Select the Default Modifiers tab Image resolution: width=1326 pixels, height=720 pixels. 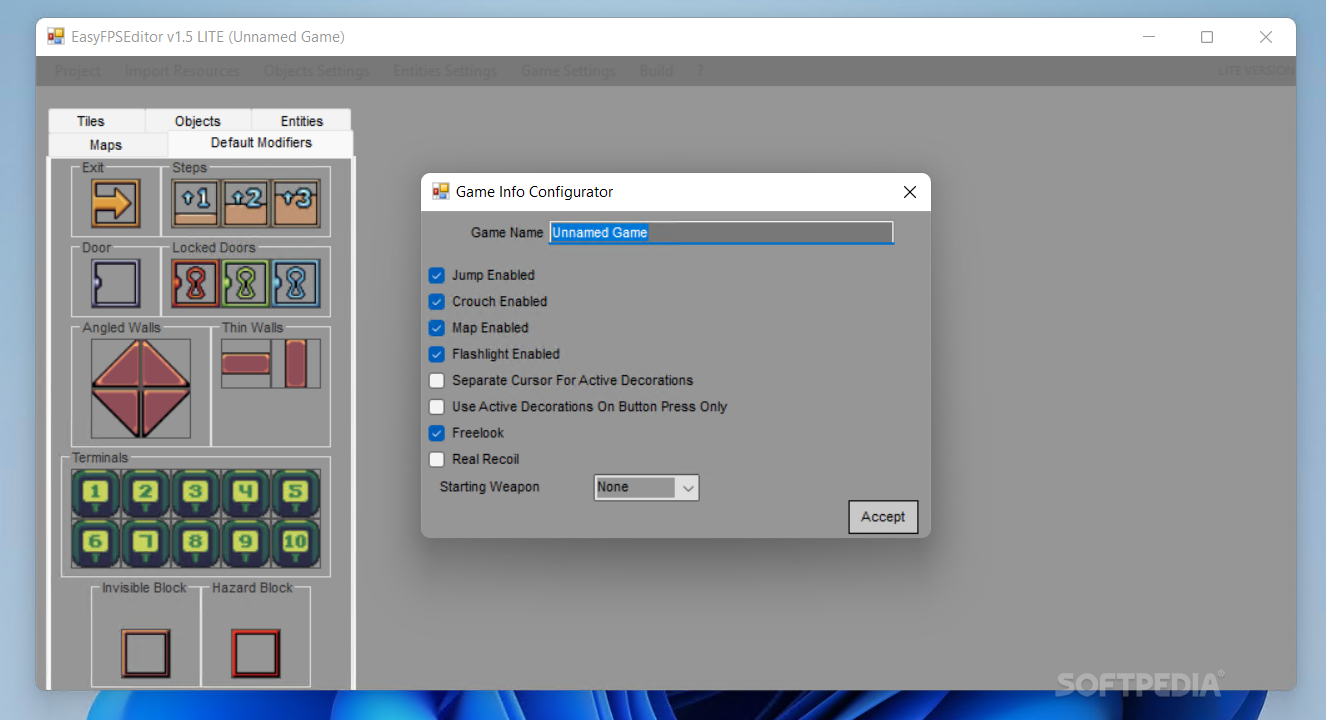261,143
